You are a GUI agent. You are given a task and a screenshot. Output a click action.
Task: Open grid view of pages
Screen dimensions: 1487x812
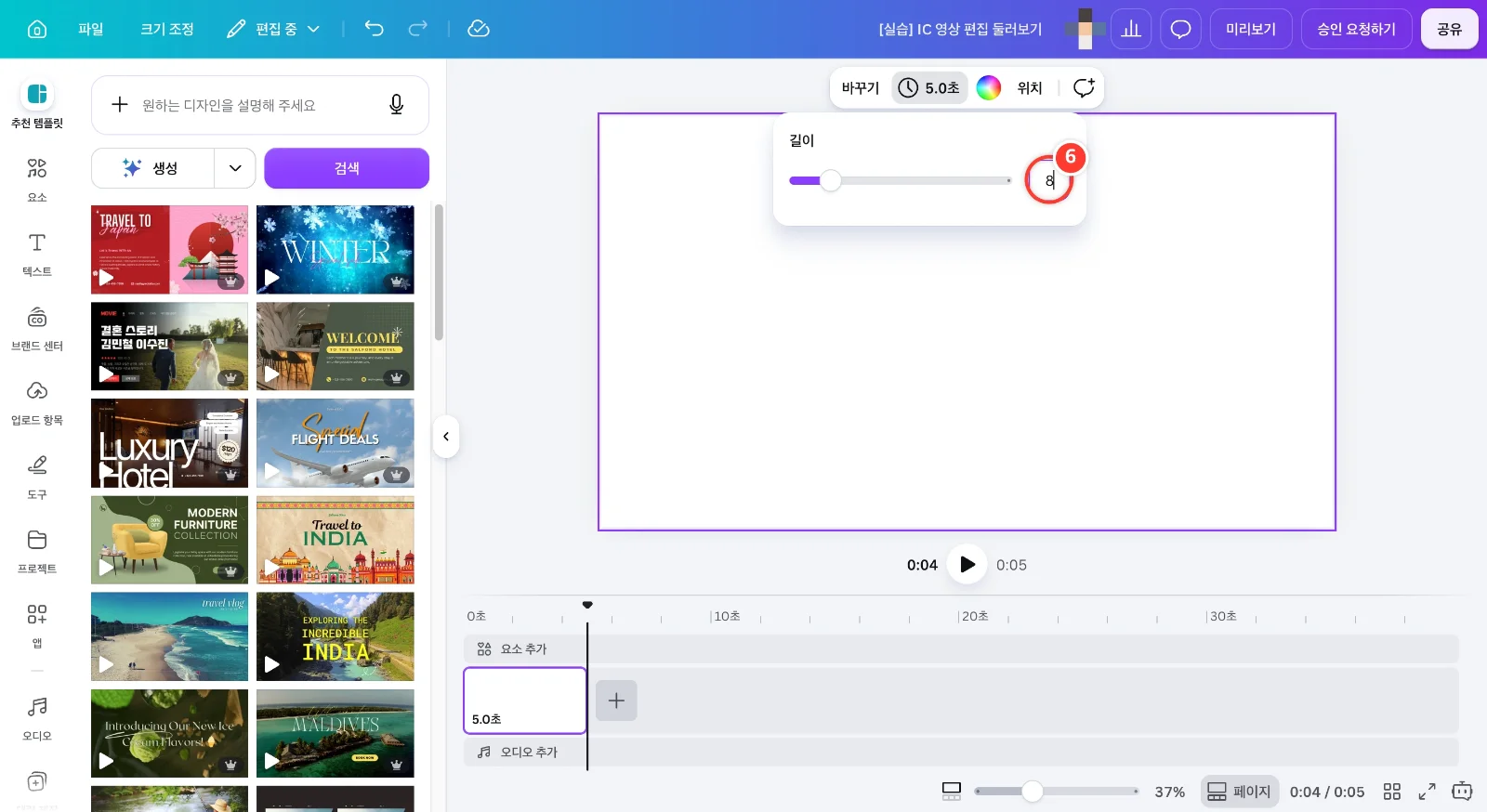click(1391, 792)
